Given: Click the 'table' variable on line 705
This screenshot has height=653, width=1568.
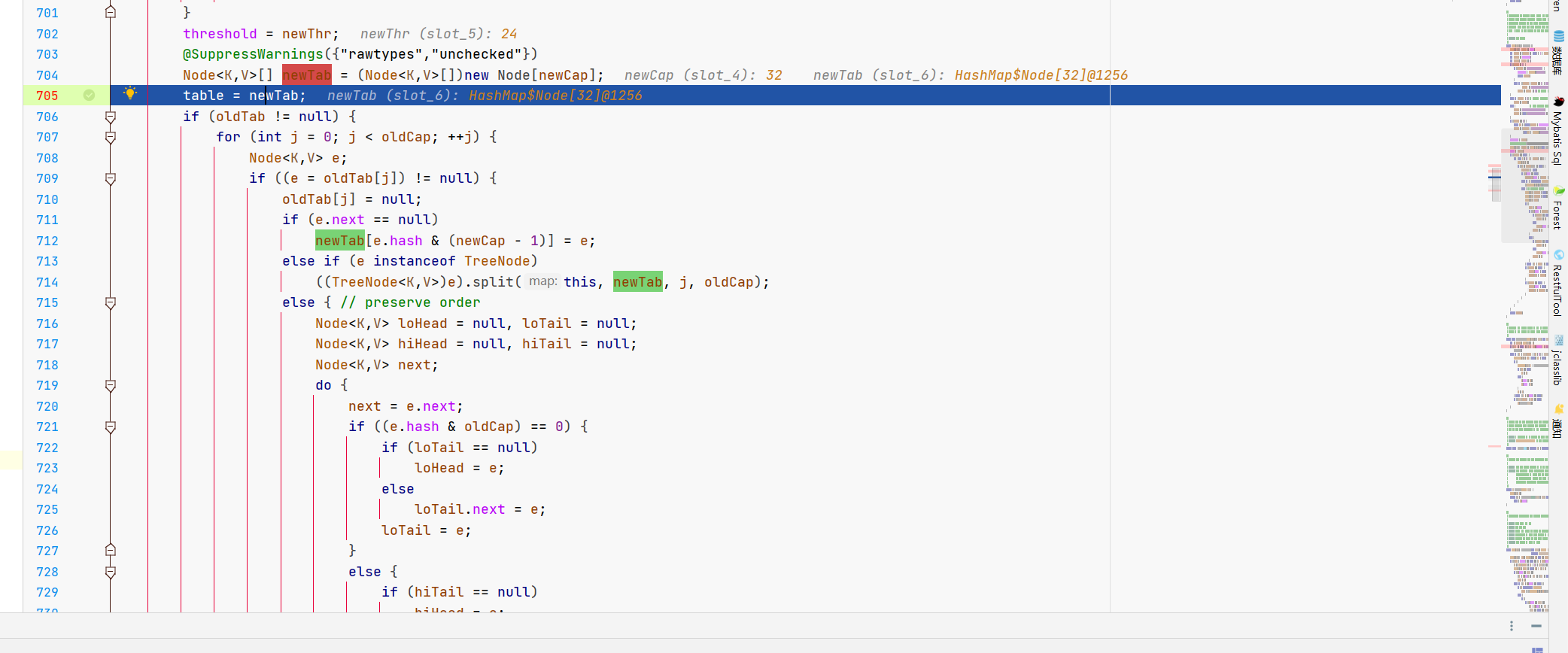Looking at the screenshot, I should 203,96.
